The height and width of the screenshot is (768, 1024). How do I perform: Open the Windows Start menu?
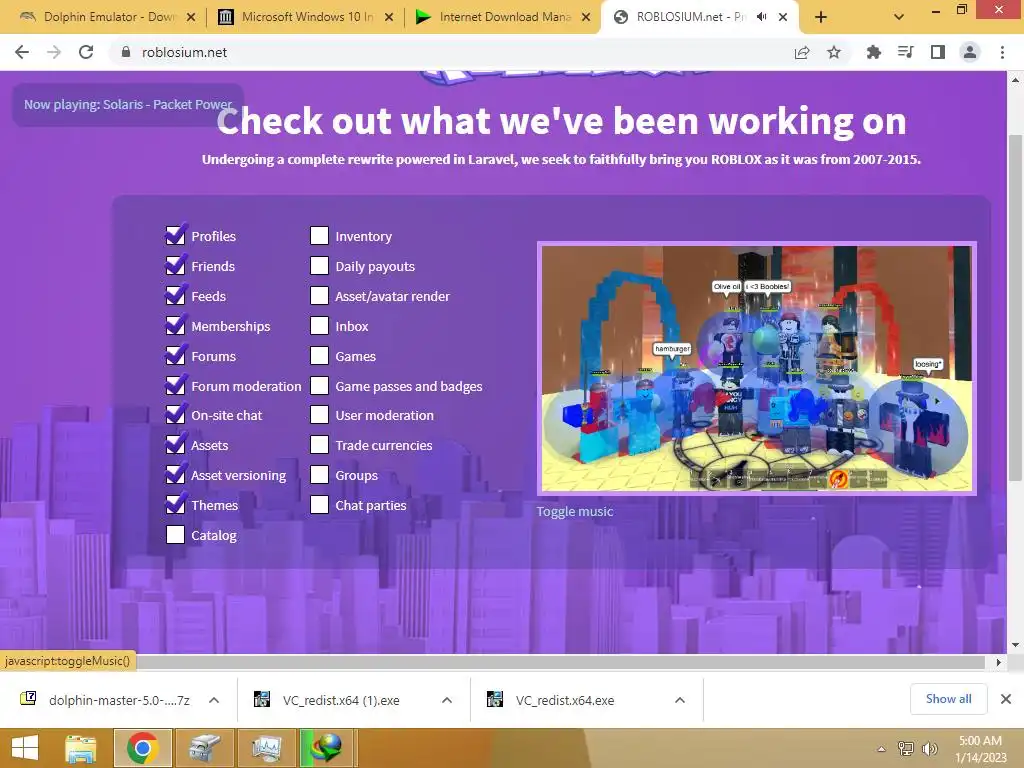coord(25,748)
